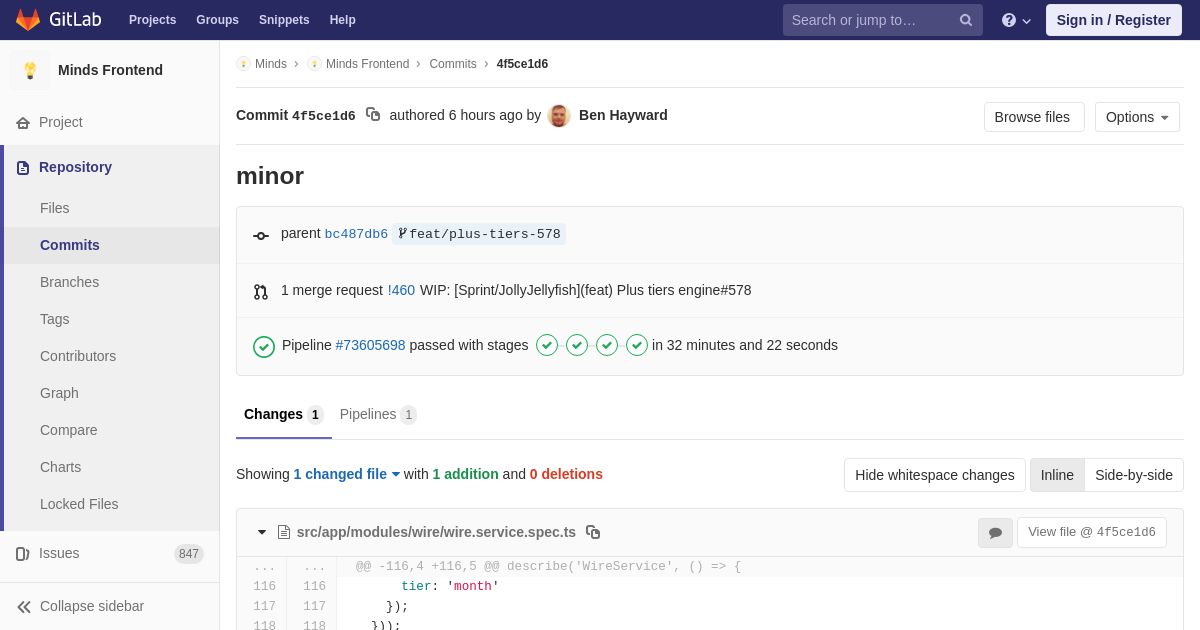1200x630 pixels.
Task: Select Charts in repository sidebar
Action: [112, 467]
